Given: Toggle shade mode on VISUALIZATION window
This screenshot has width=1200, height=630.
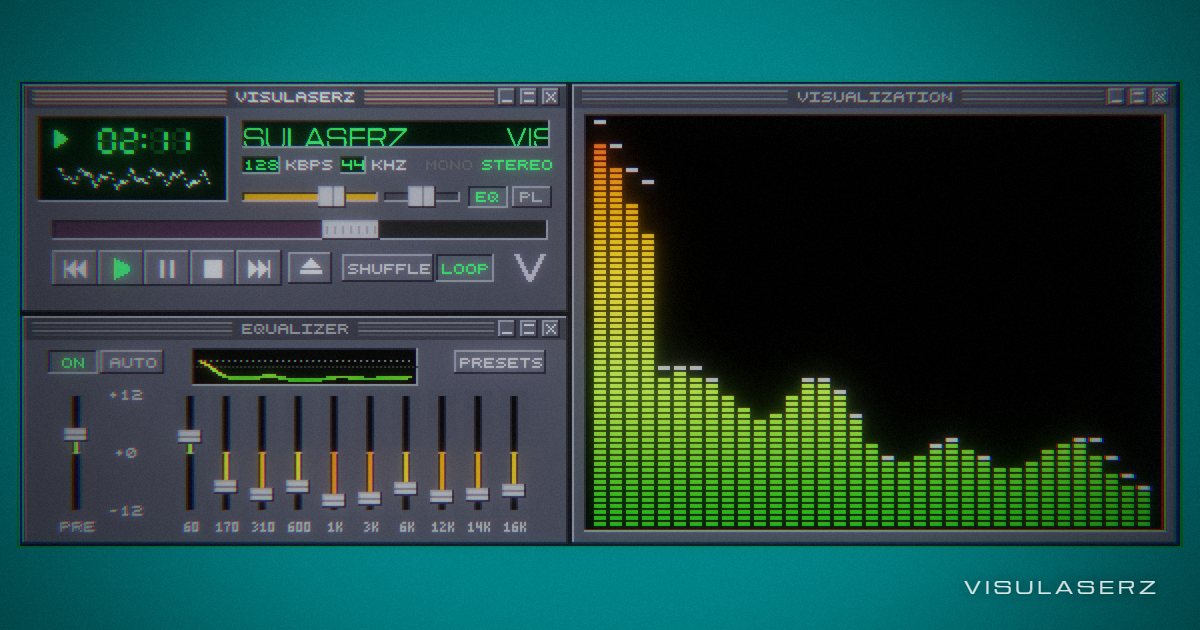Looking at the screenshot, I should click(x=1137, y=96).
